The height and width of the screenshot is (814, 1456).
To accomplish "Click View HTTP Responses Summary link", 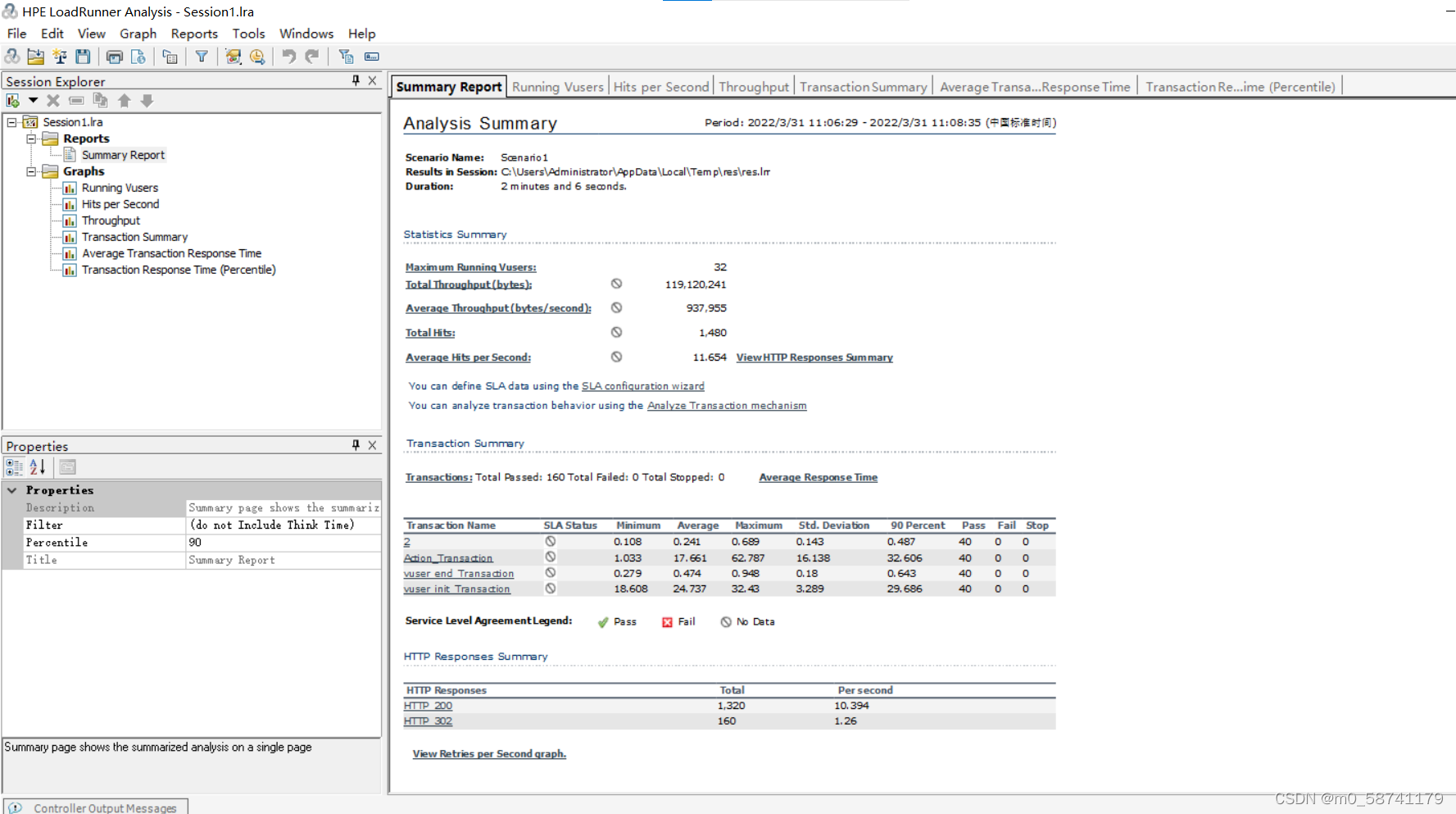I will click(x=814, y=357).
